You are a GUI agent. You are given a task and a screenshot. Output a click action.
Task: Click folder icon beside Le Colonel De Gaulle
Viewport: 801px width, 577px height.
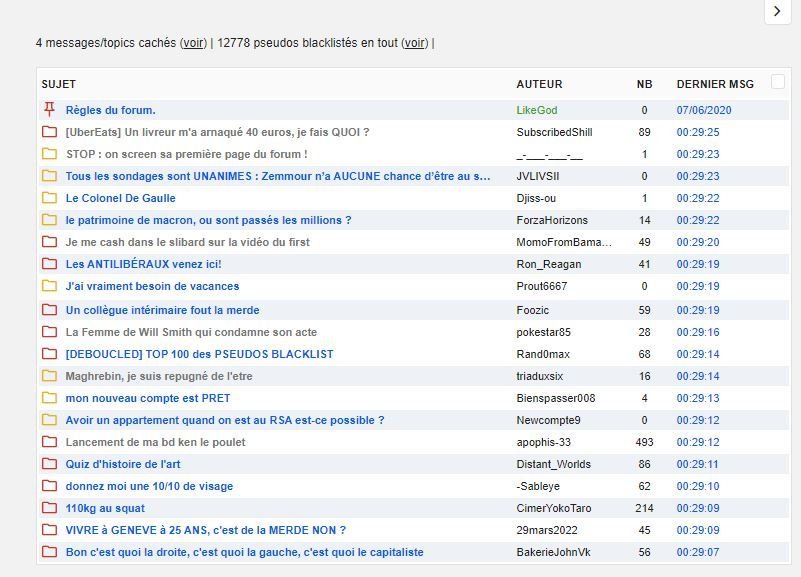coord(49,198)
